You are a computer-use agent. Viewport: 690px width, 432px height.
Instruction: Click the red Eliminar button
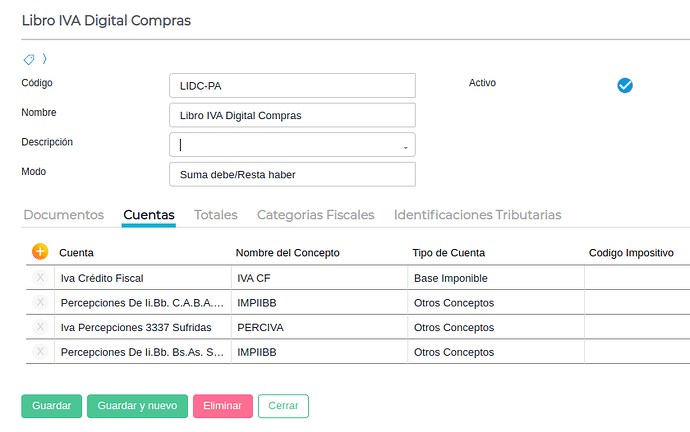click(222, 406)
